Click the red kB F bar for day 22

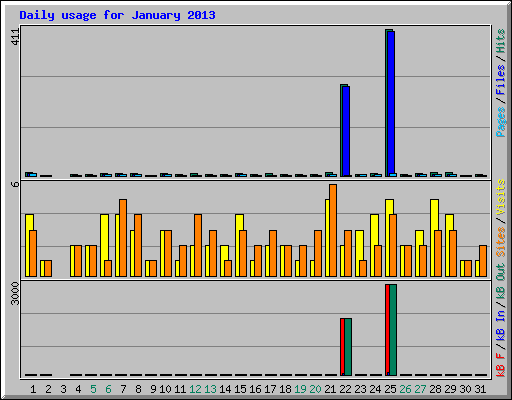342,347
